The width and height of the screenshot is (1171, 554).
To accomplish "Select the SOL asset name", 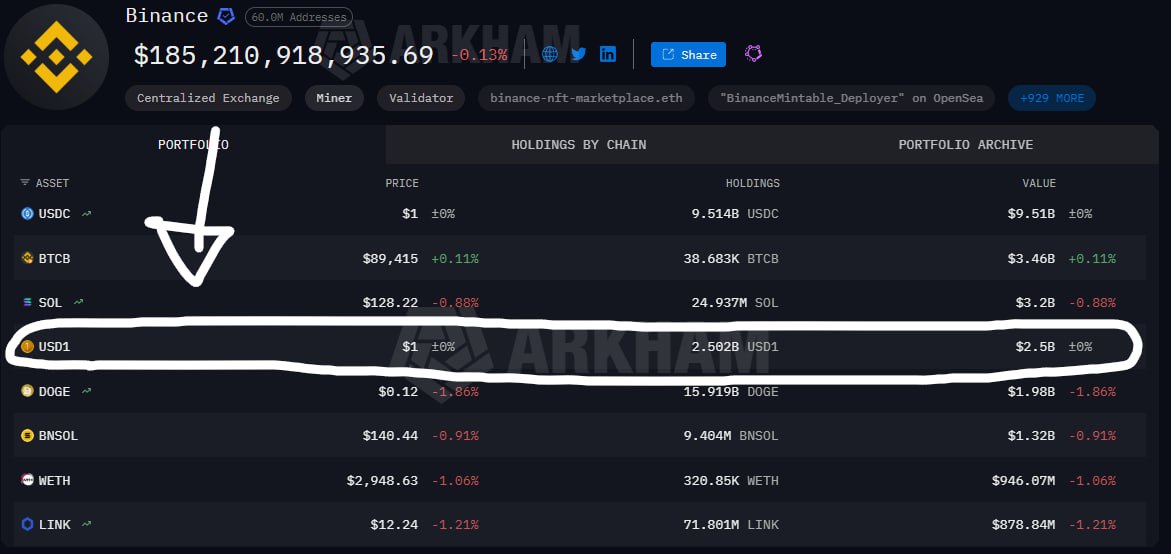I will pos(51,302).
